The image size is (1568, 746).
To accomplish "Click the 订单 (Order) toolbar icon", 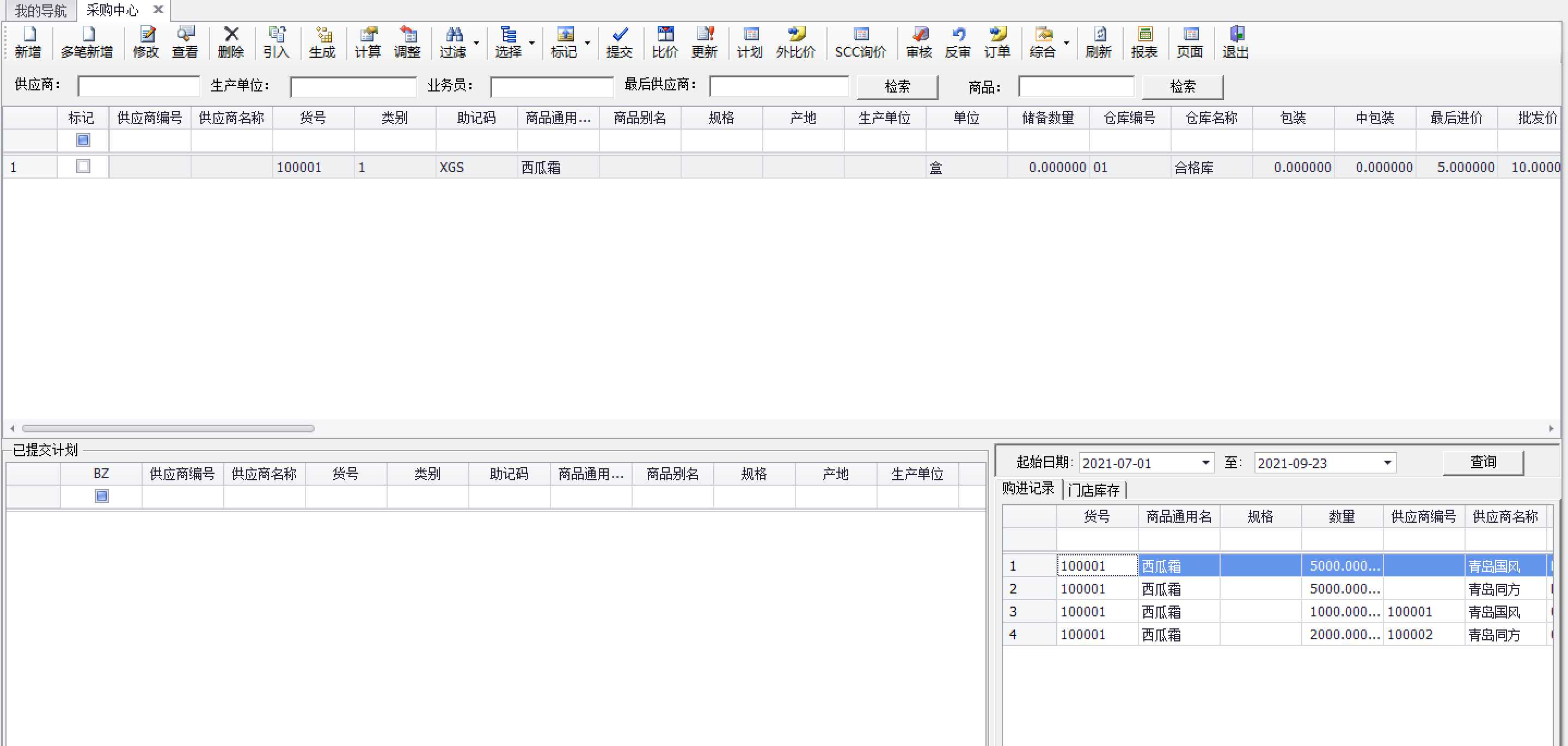I will coord(997,42).
